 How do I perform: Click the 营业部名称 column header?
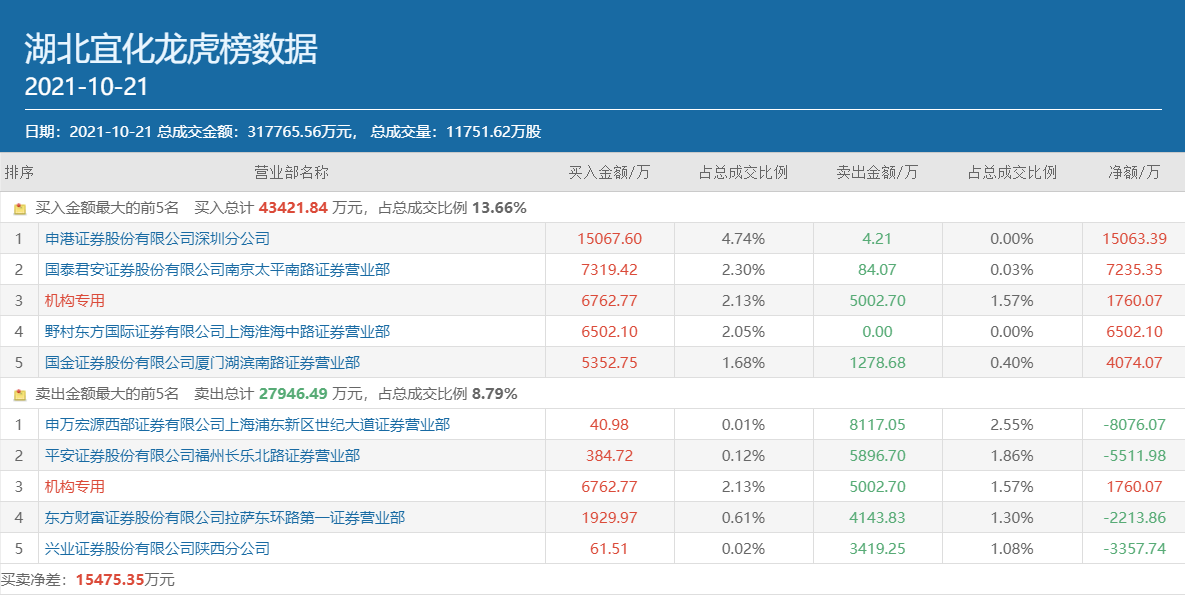click(291, 172)
